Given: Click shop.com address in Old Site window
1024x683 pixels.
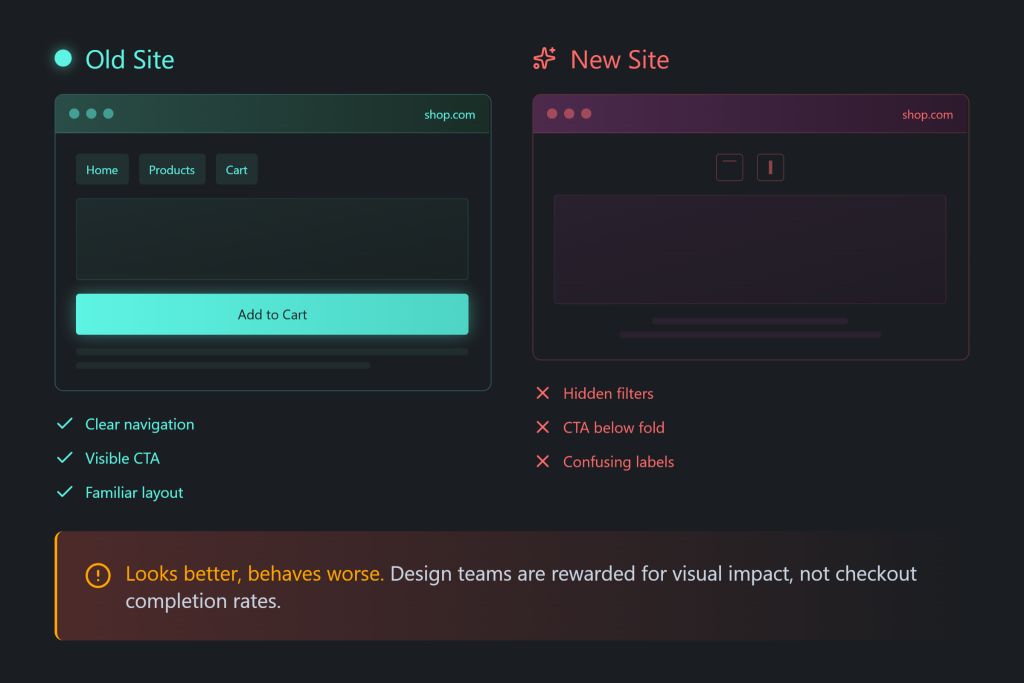Looking at the screenshot, I should pyautogui.click(x=450, y=115).
